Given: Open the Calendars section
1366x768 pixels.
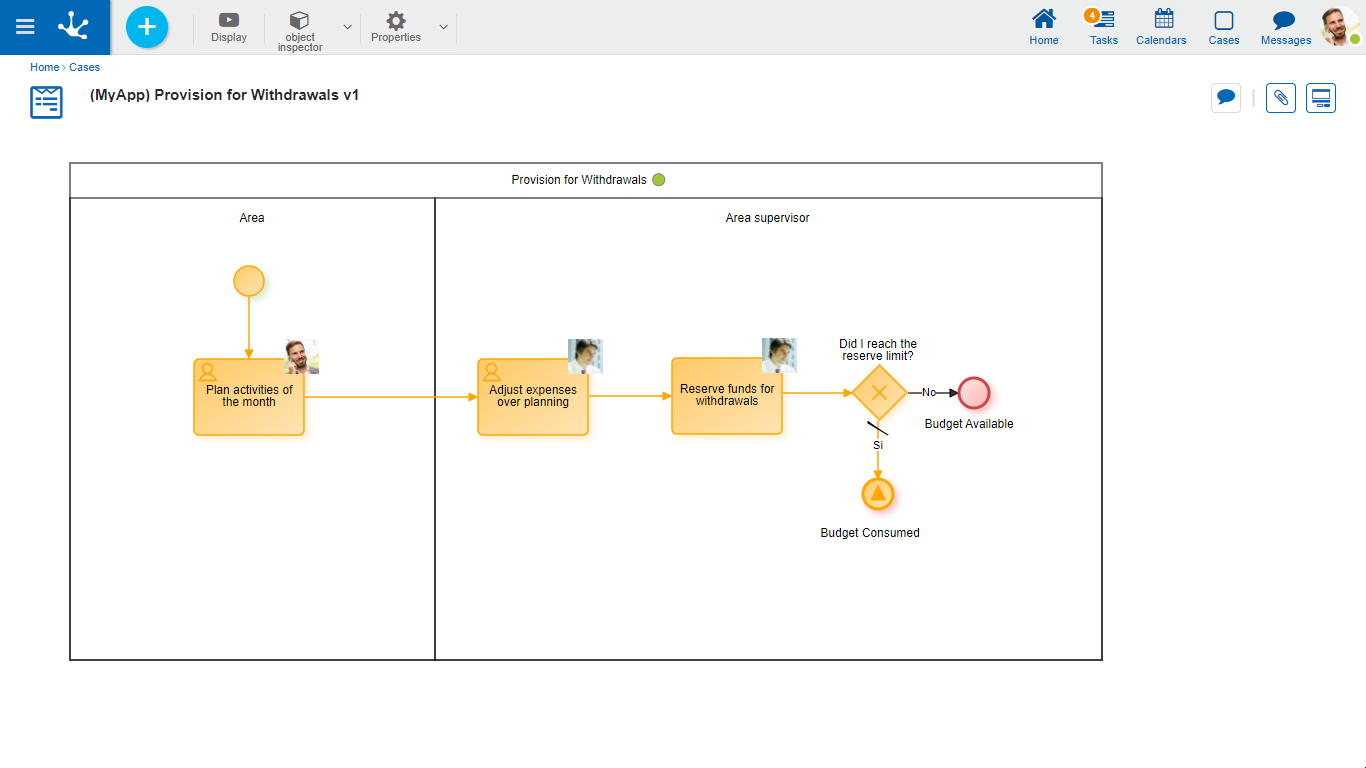Looking at the screenshot, I should click(1161, 27).
